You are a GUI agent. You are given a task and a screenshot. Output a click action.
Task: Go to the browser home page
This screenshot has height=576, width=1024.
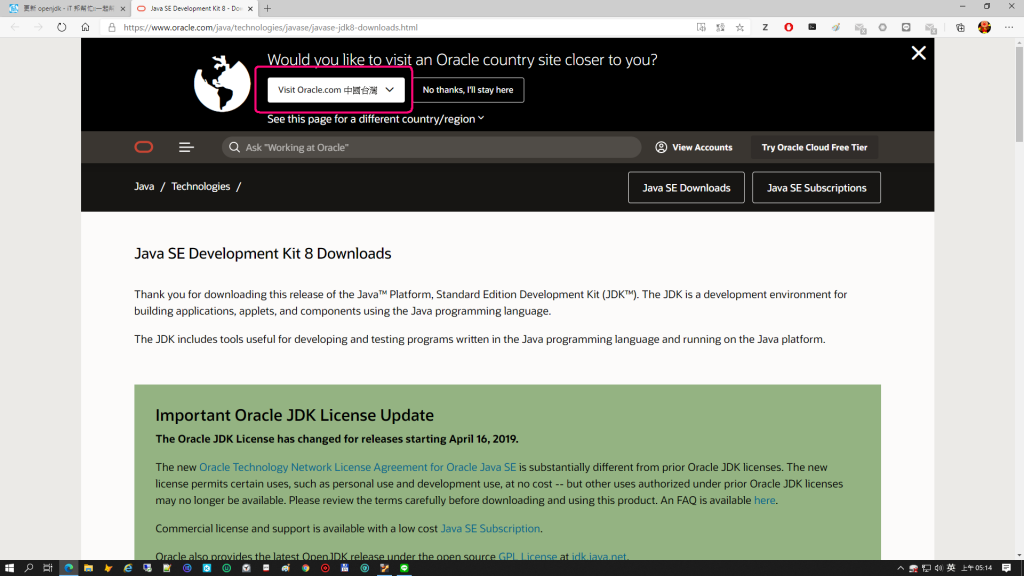pos(85,27)
